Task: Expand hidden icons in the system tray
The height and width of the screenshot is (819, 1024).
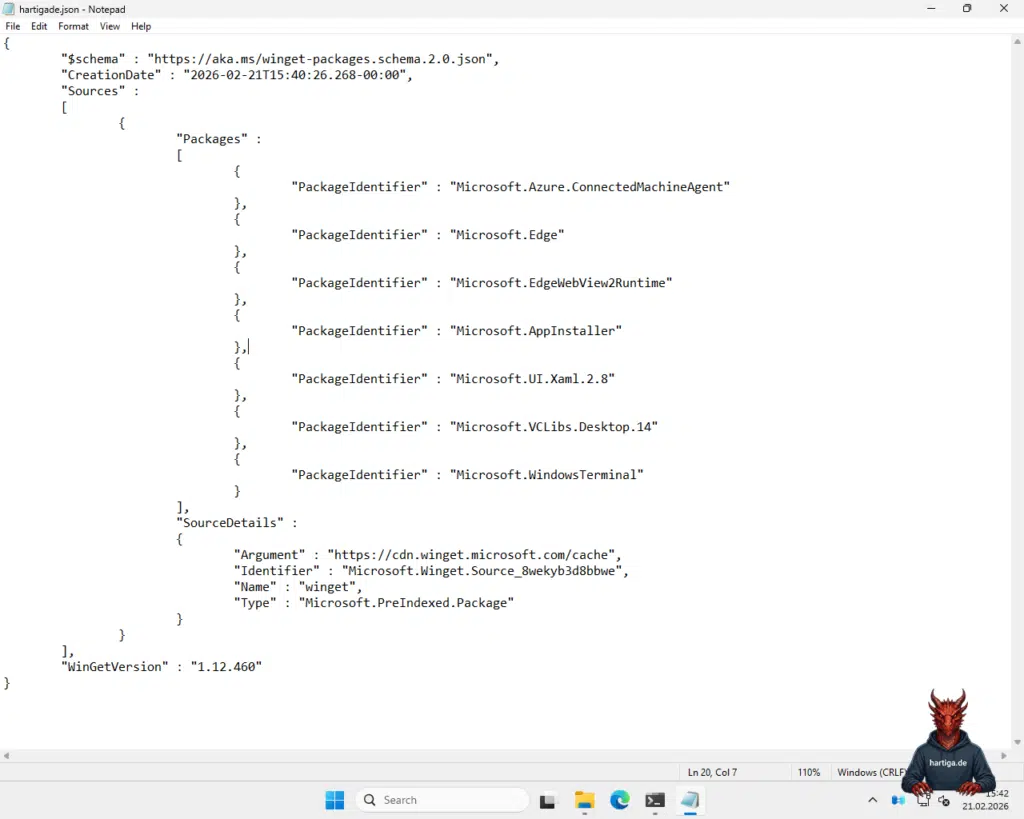Action: click(x=872, y=800)
